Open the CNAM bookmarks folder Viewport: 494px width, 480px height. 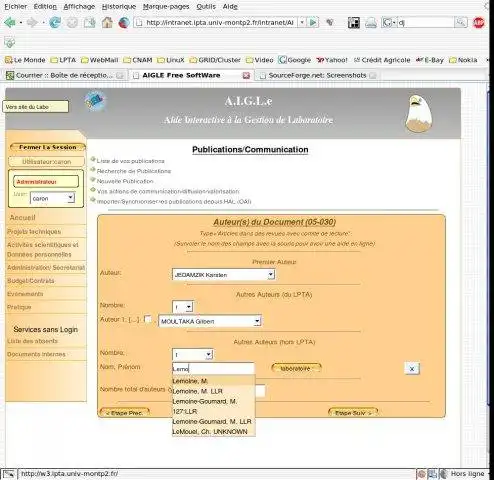tap(138, 60)
